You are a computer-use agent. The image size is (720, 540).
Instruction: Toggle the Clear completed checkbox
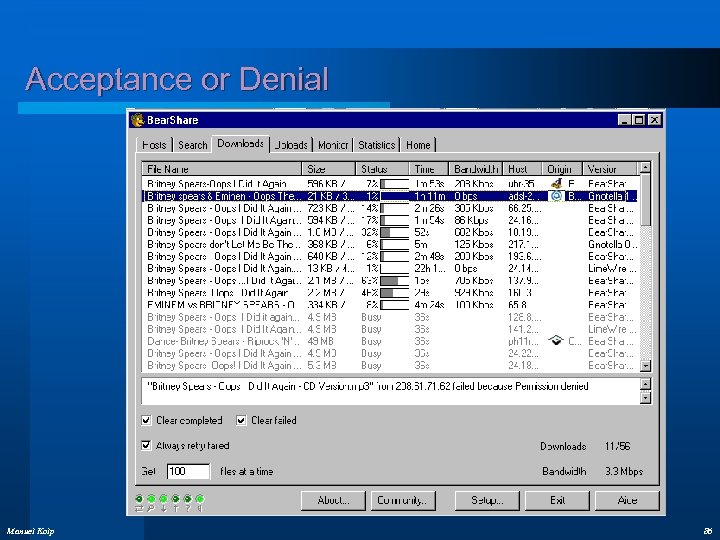(147, 421)
